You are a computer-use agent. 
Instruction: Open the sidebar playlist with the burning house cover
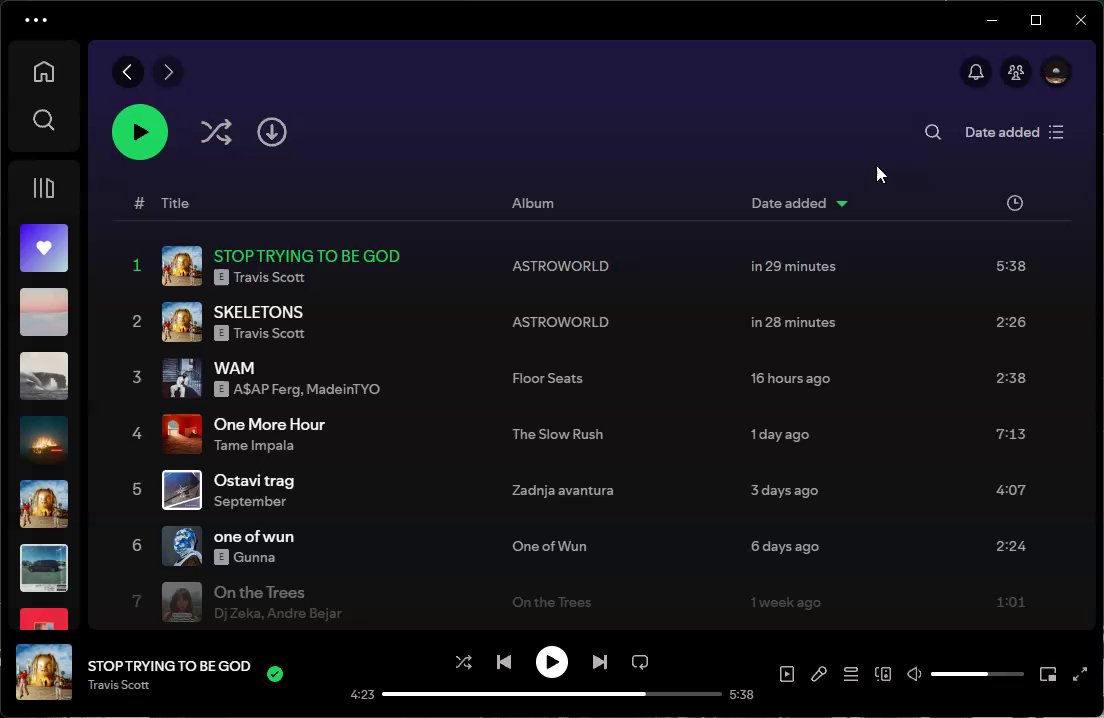44,440
